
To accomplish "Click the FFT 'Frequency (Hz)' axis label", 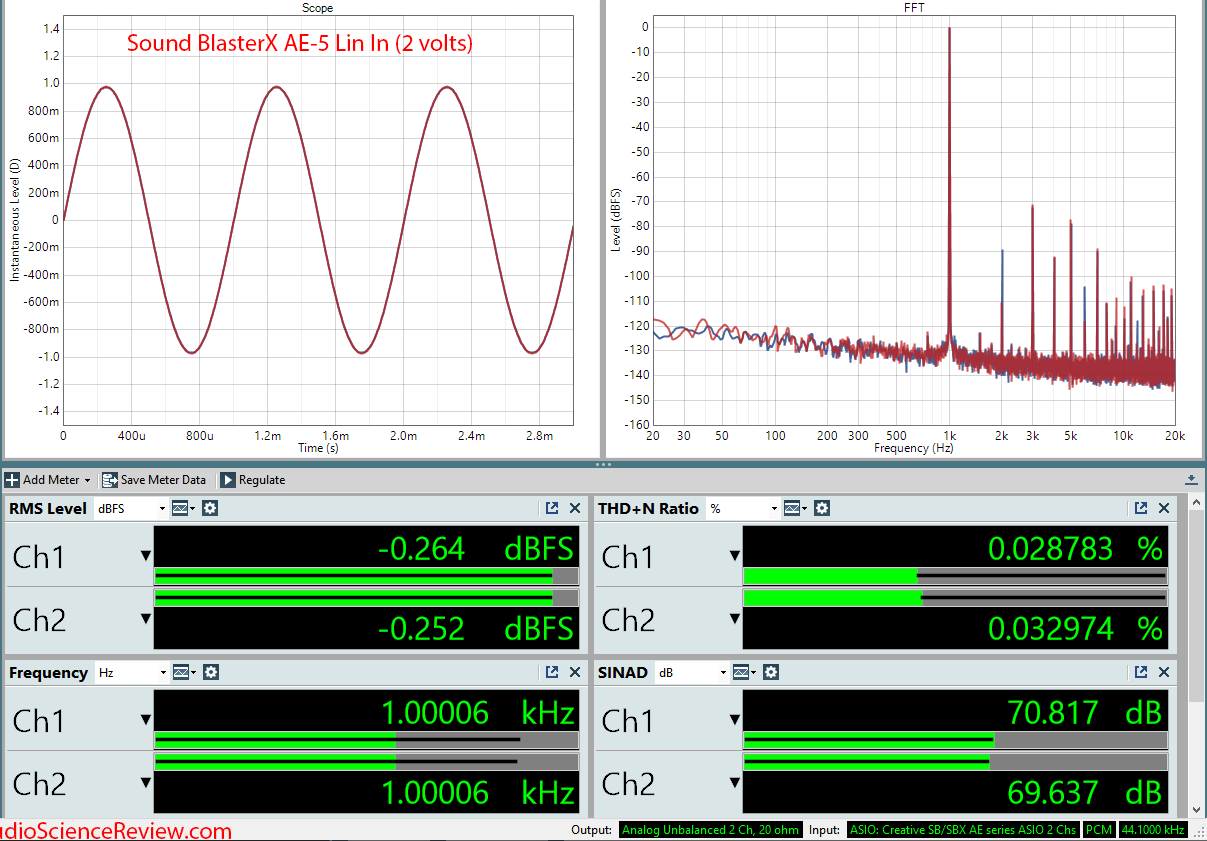I will [x=913, y=448].
